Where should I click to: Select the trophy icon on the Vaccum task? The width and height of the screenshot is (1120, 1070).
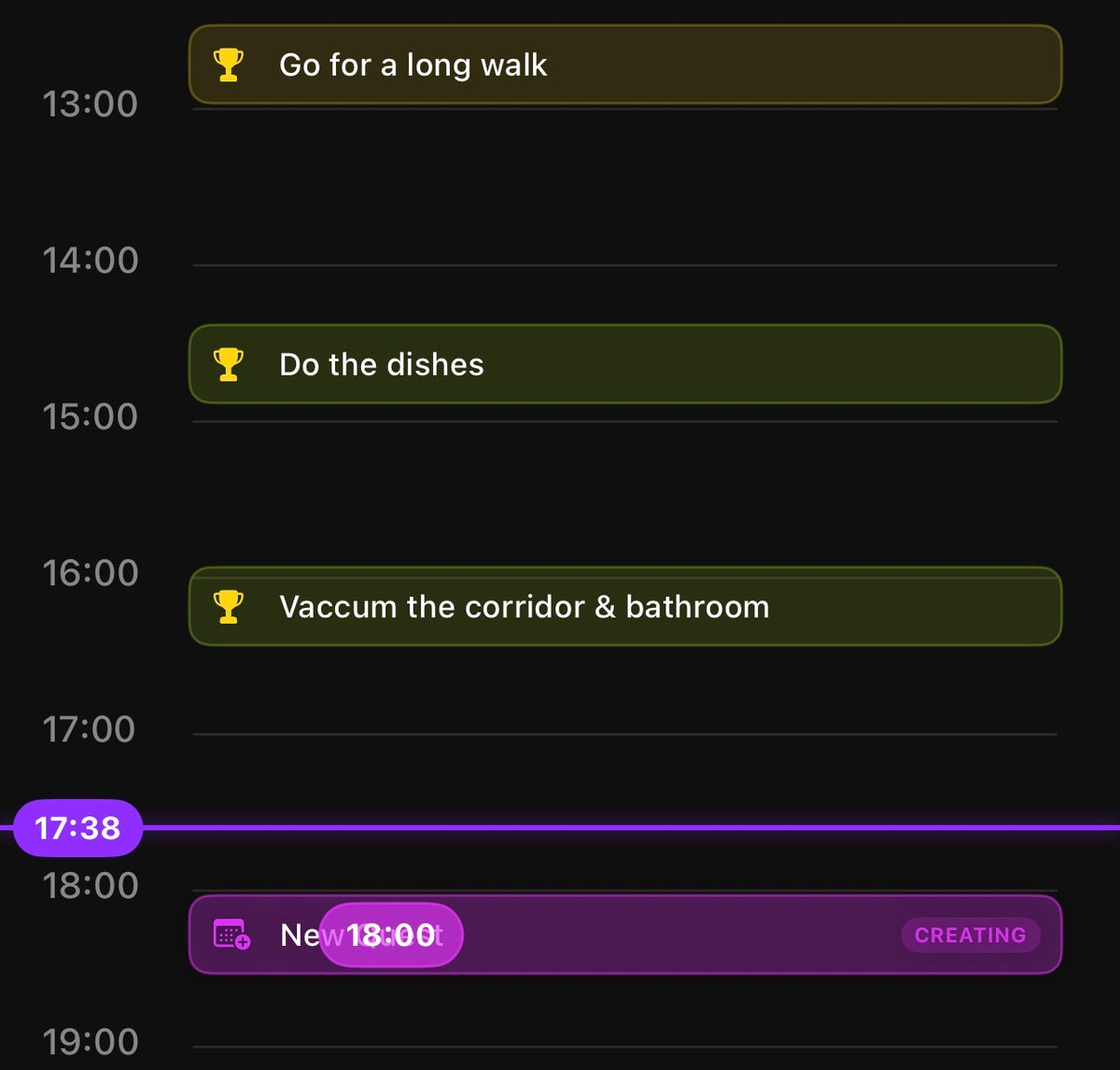tap(229, 607)
